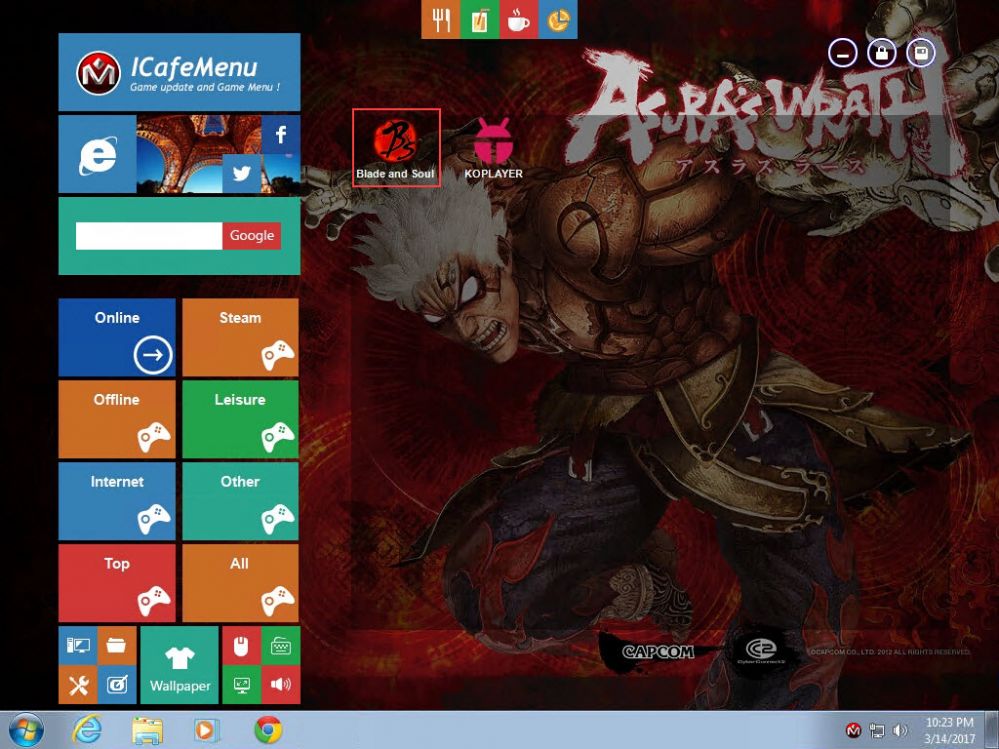Launch Google Chrome from the taskbar

[268, 730]
